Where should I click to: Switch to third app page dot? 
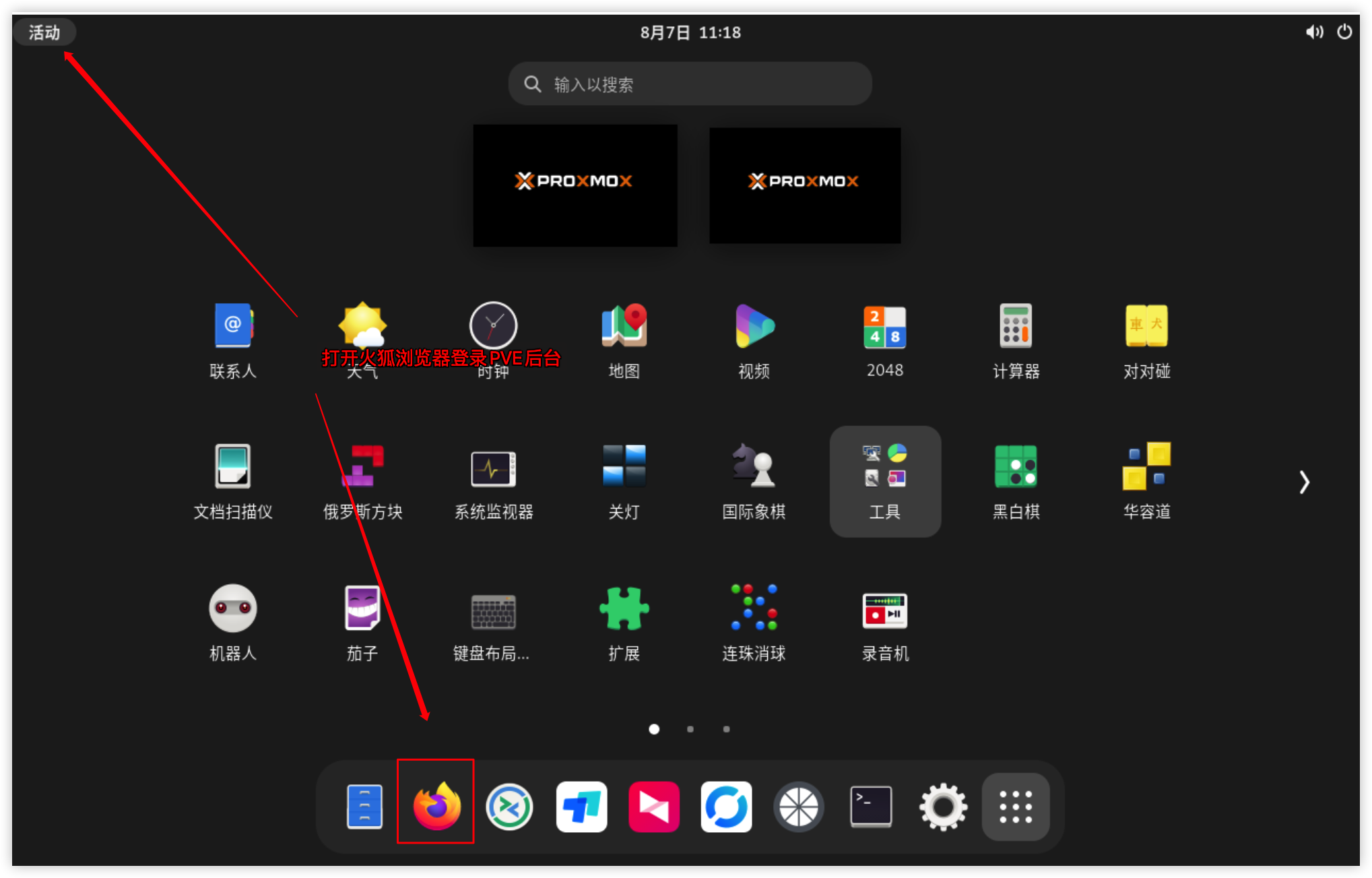pyautogui.click(x=726, y=729)
